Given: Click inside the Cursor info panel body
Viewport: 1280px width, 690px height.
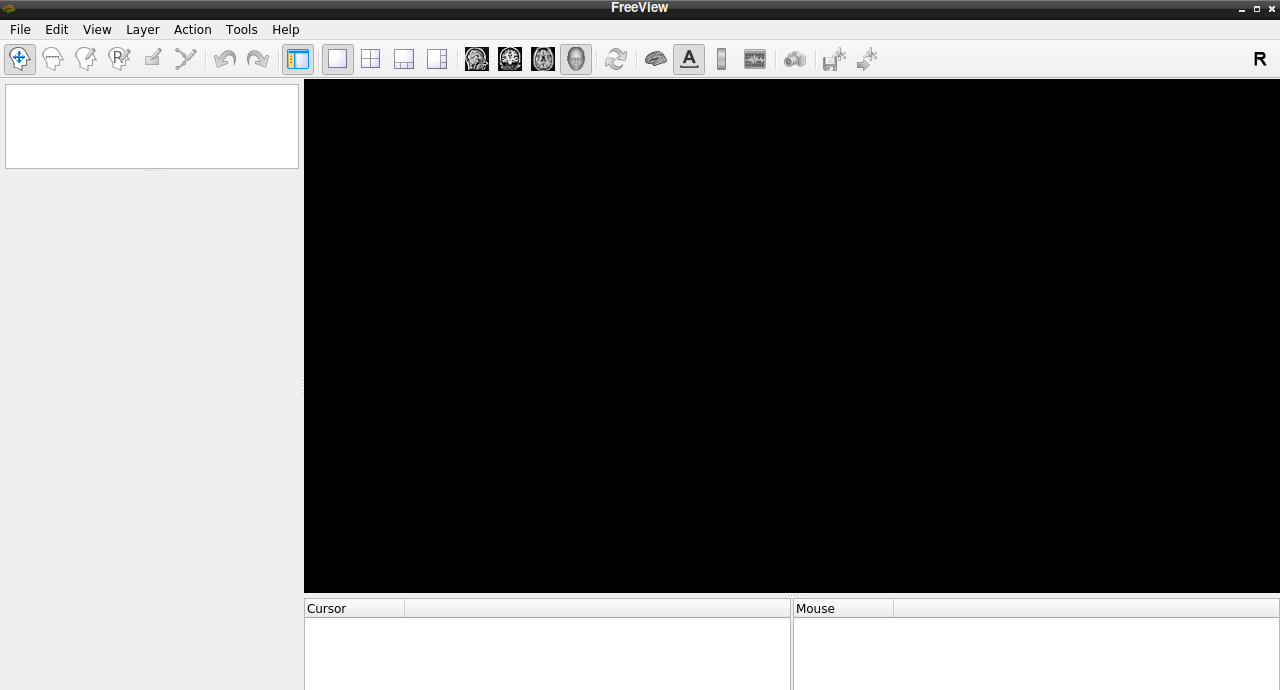Looking at the screenshot, I should pos(547,653).
